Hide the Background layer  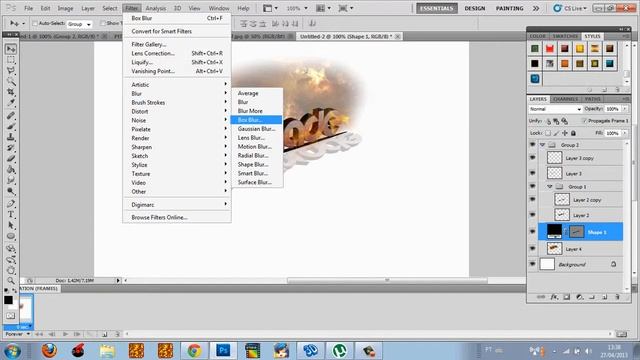532,264
